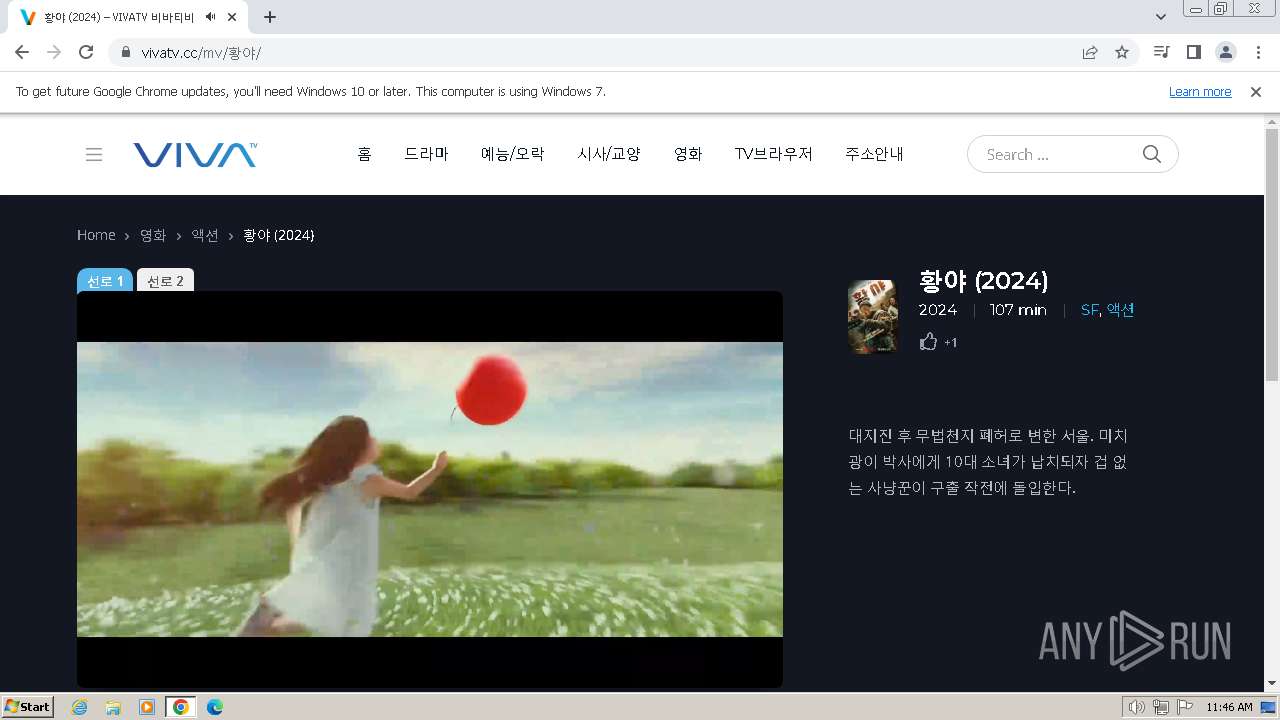Click the Learn more link
Image resolution: width=1280 pixels, height=720 pixels.
[1200, 91]
